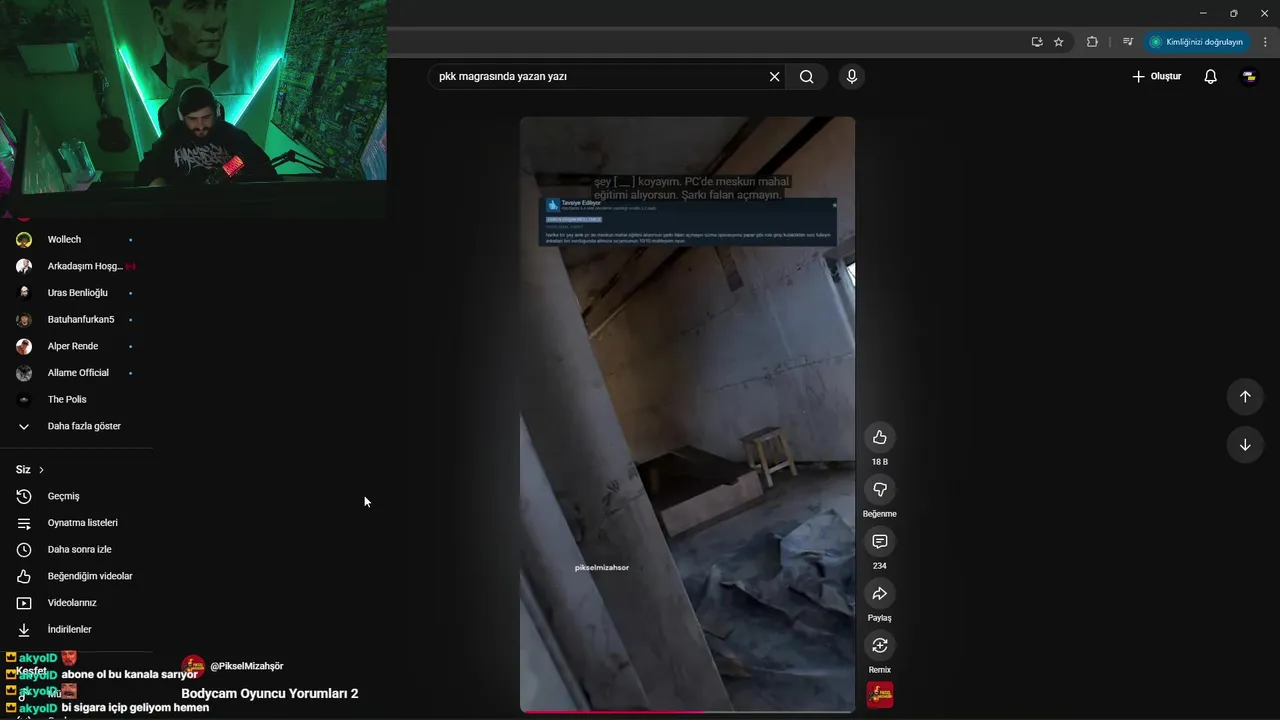Screen dimensions: 1280x720
Task: Remix this Short
Action: click(x=879, y=645)
